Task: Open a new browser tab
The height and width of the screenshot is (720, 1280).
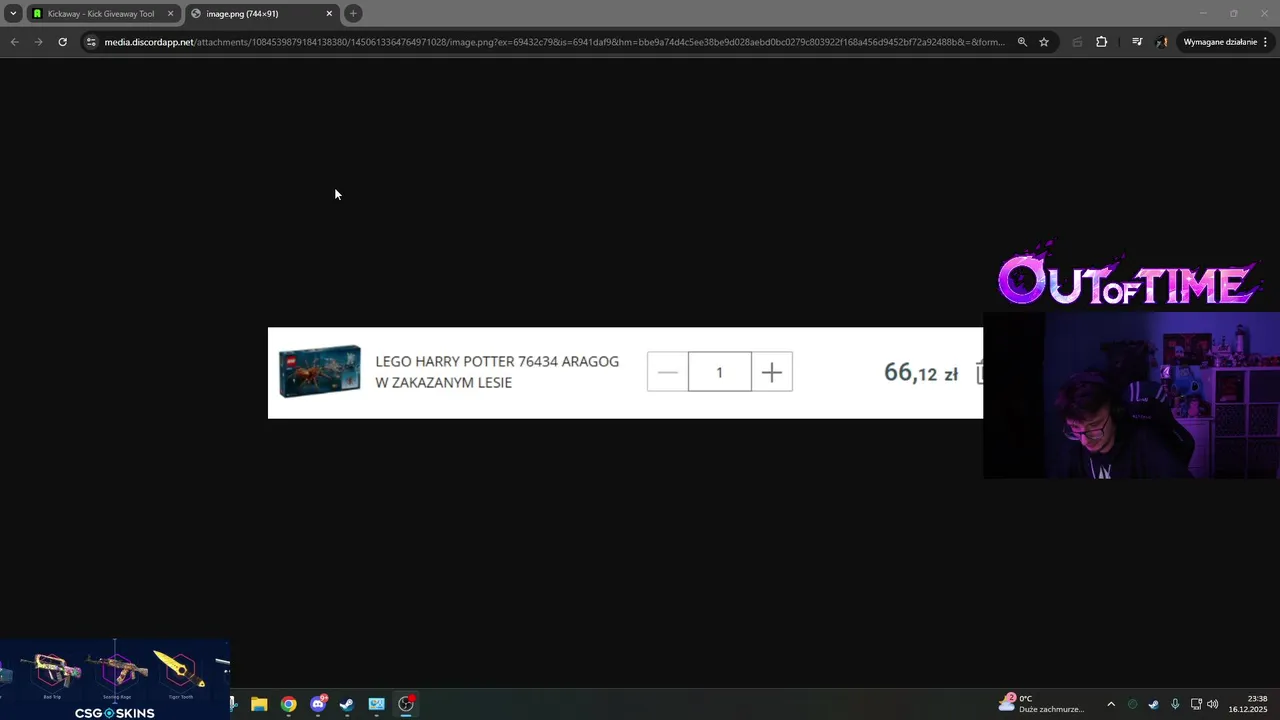Action: (x=353, y=14)
